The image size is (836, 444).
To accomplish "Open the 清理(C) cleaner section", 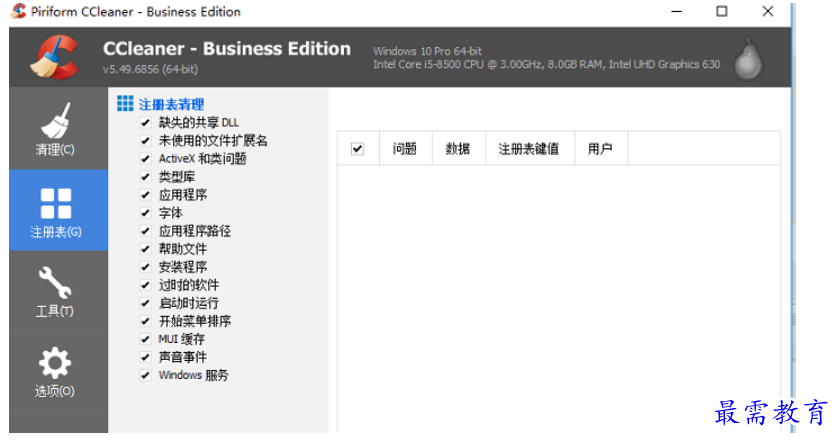I will pyautogui.click(x=58, y=129).
